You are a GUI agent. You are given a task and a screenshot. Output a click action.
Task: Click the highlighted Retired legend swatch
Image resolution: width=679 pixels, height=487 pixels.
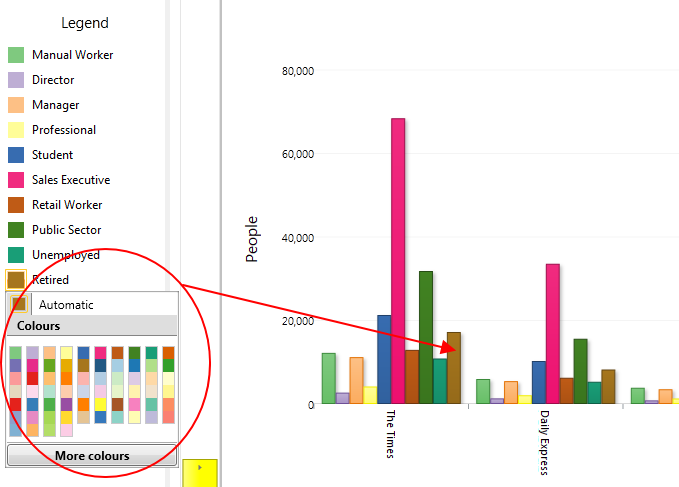16,280
